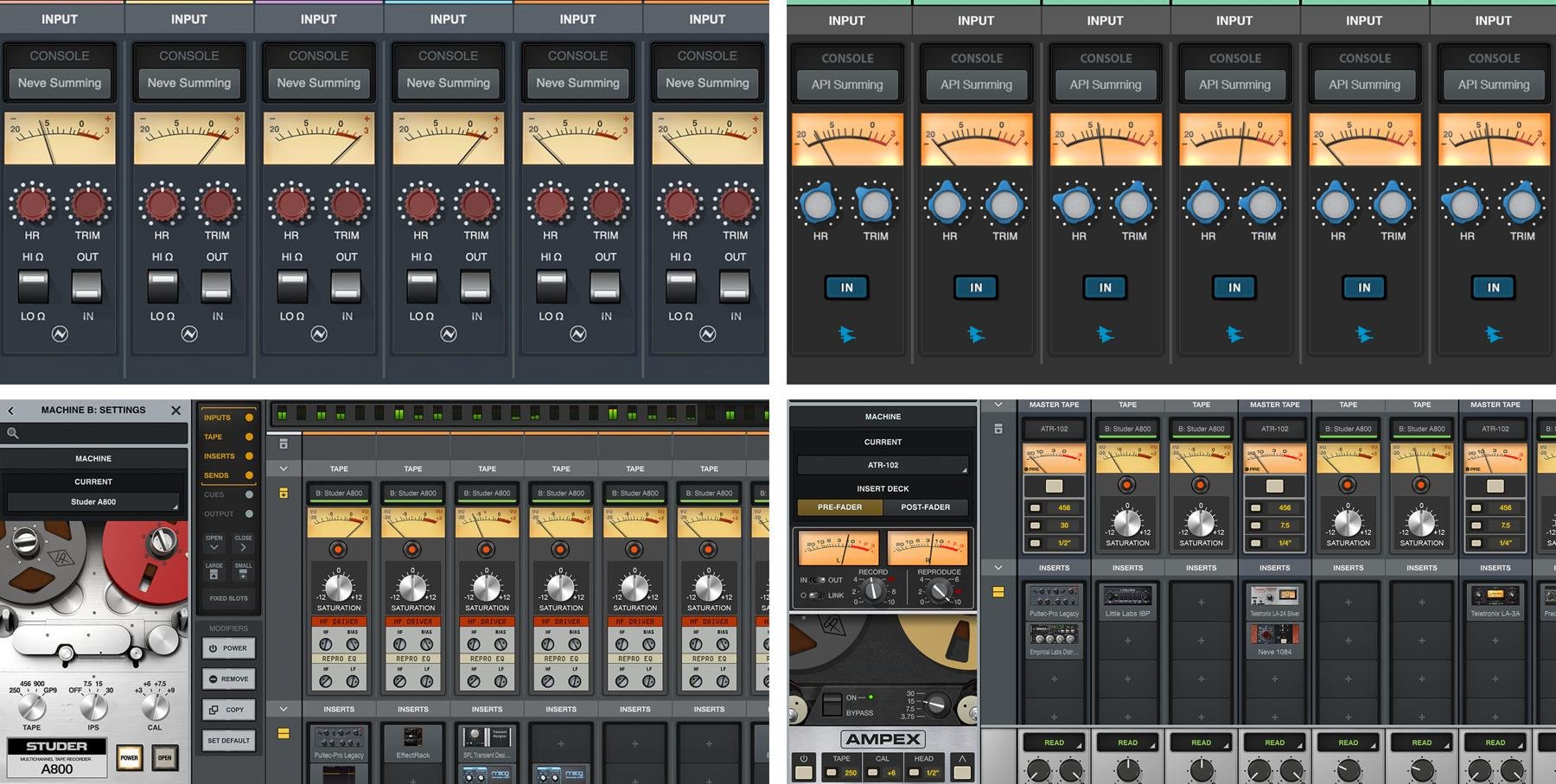Toggle TAPE row in the view list
The width and height of the screenshot is (1556, 784).
click(x=228, y=437)
